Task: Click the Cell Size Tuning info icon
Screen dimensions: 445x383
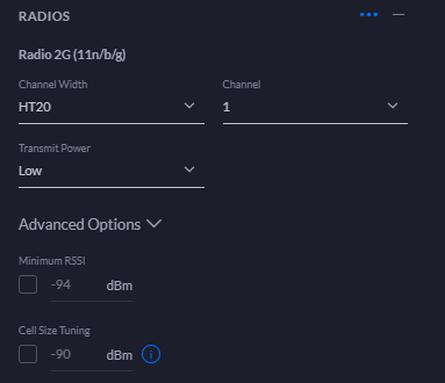Action: click(x=151, y=354)
